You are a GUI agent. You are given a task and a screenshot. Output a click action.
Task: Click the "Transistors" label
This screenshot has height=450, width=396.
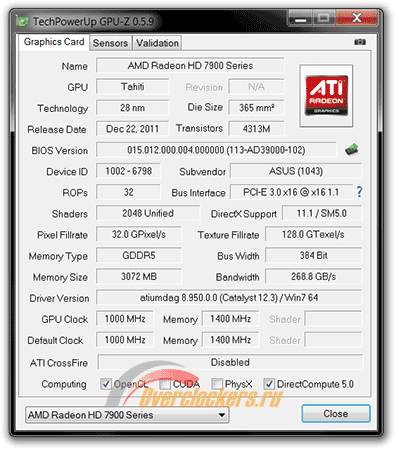coord(199,128)
